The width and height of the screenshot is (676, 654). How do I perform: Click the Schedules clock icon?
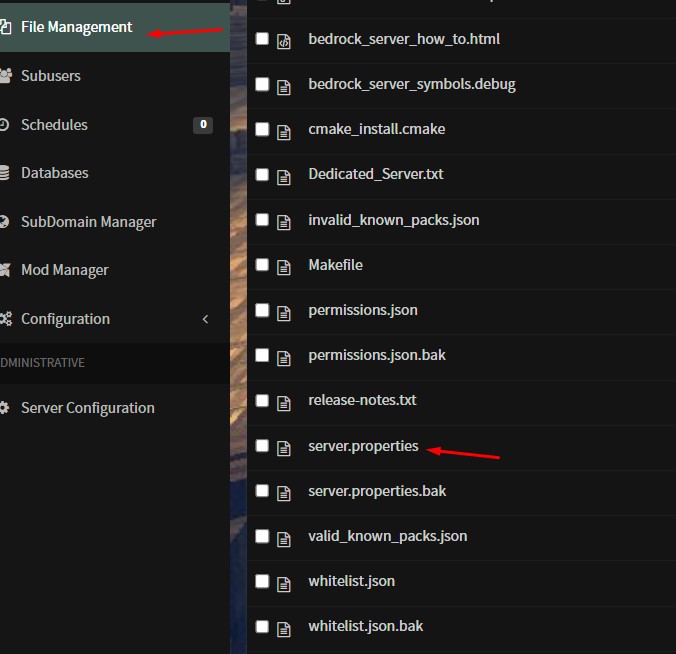tap(4, 125)
